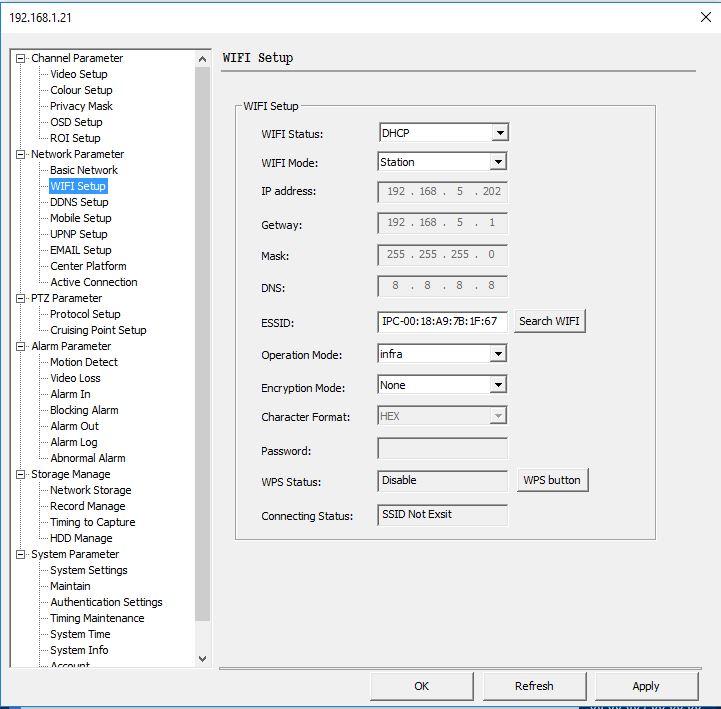721x709 pixels.
Task: Open Mobile Setup page
Action: pyautogui.click(x=81, y=218)
